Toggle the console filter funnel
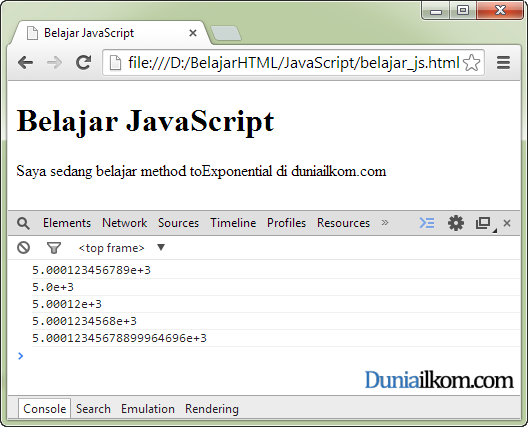This screenshot has height=427, width=528. pyautogui.click(x=54, y=248)
